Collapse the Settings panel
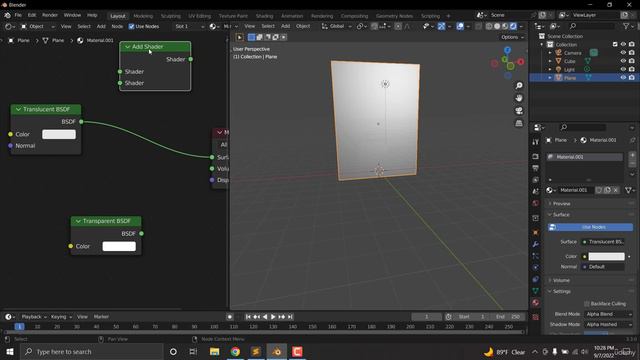 pyautogui.click(x=561, y=291)
